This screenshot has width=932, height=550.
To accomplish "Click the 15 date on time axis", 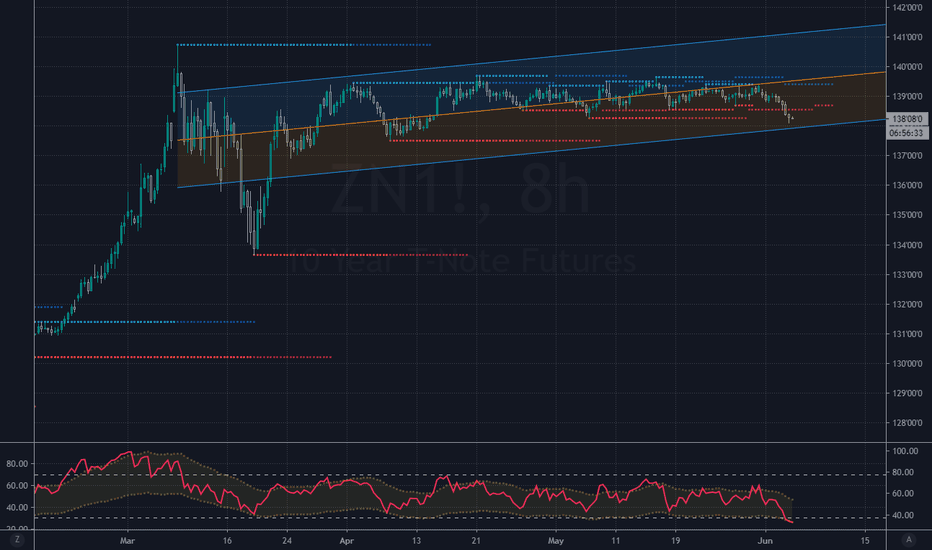I will (865, 540).
